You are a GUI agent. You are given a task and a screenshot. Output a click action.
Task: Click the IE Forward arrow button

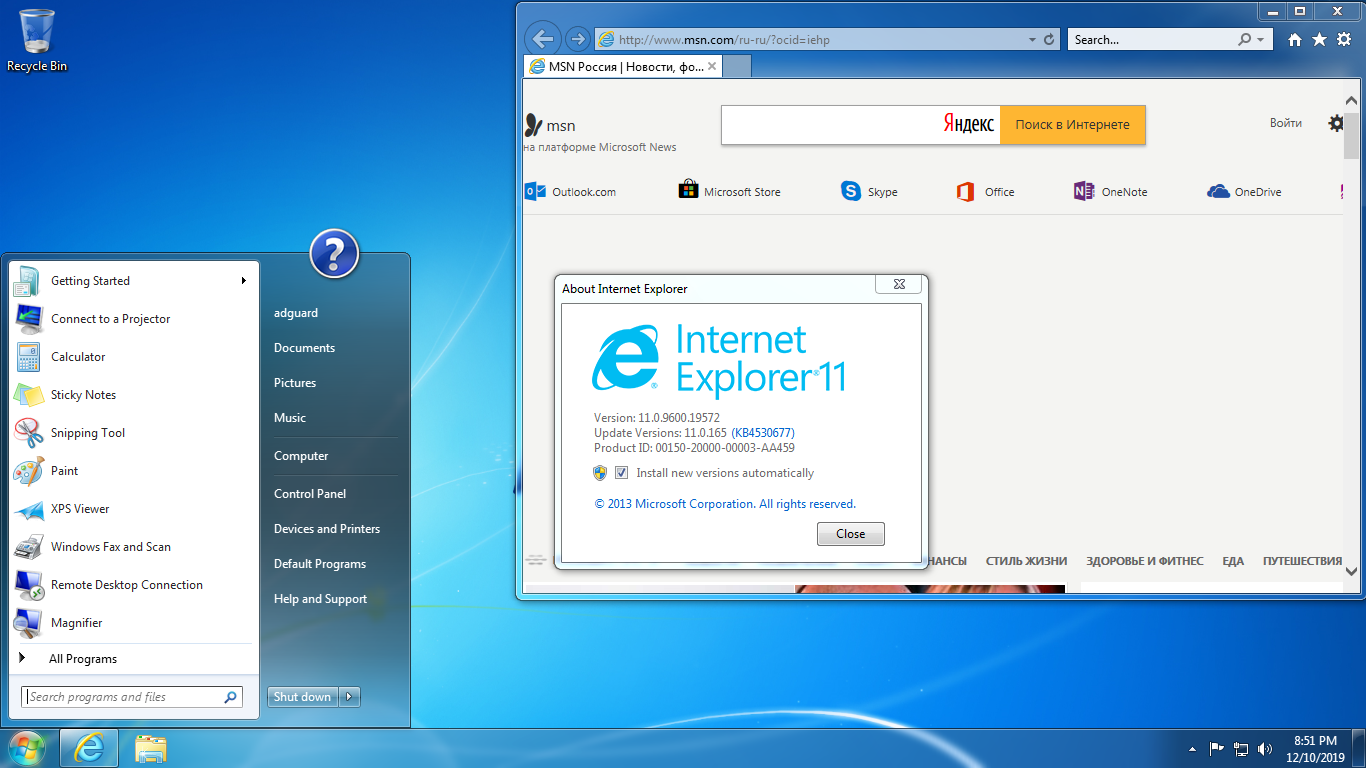tap(577, 40)
